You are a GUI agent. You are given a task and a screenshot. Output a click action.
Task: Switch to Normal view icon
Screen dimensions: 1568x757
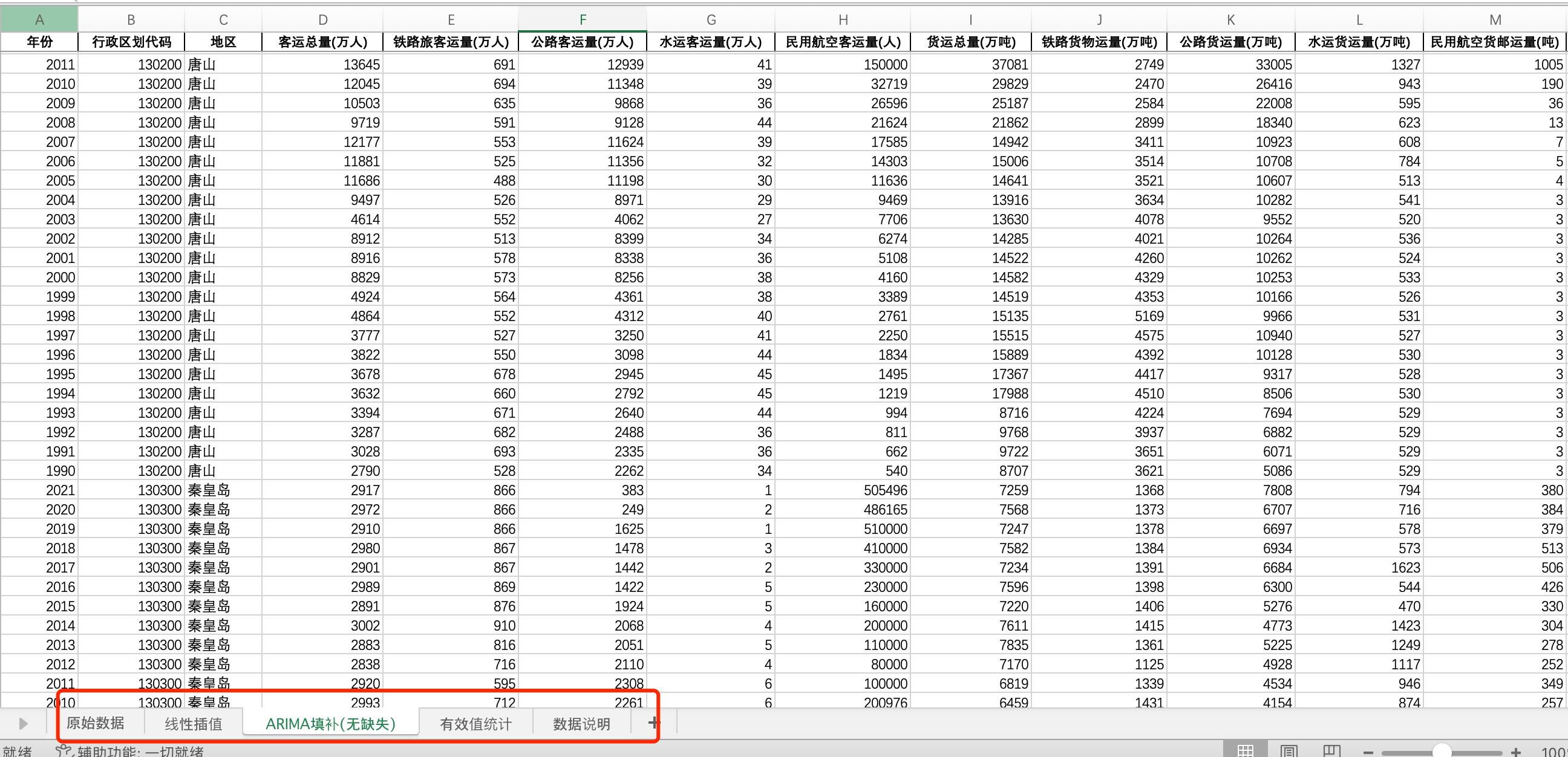(x=1246, y=750)
